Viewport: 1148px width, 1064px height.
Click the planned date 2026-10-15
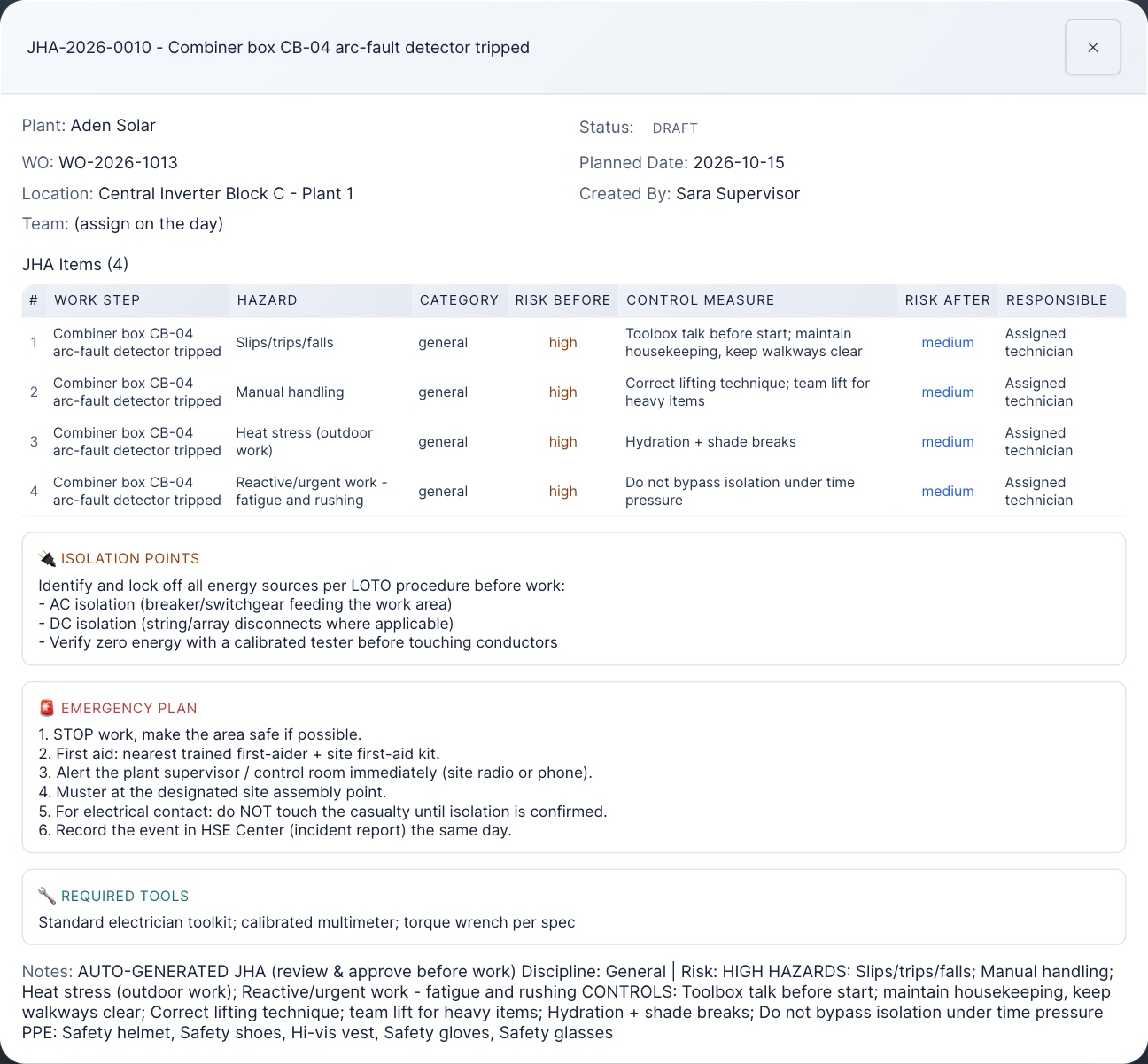pos(739,163)
